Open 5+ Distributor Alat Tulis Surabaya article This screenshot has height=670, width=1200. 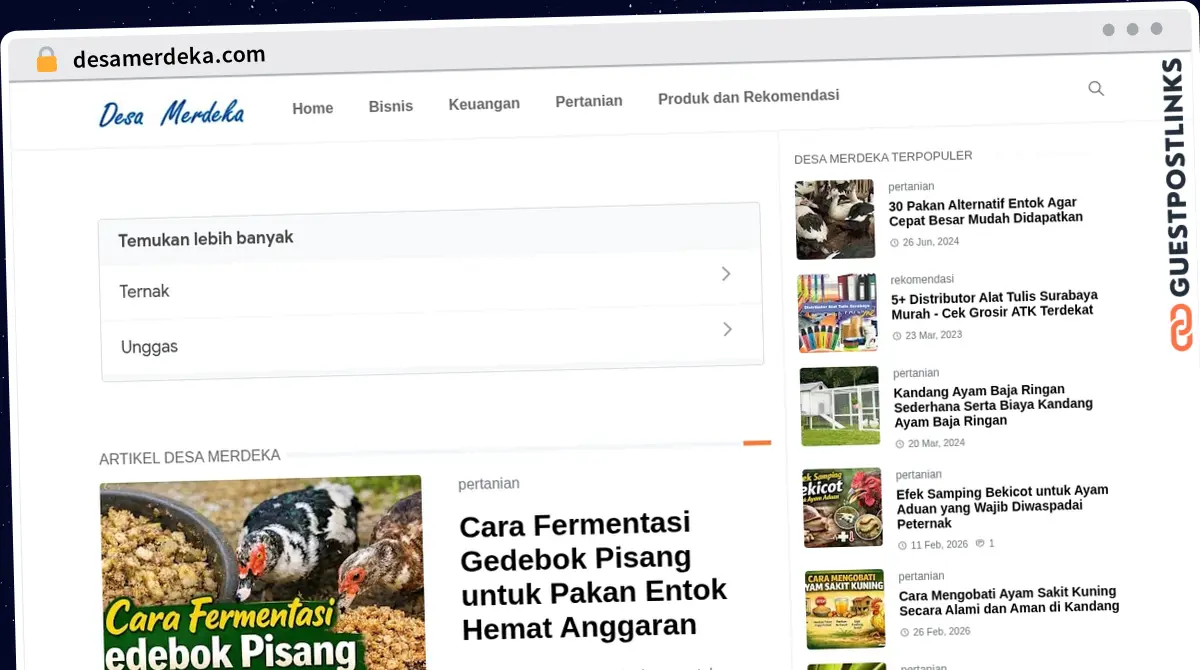(x=994, y=303)
